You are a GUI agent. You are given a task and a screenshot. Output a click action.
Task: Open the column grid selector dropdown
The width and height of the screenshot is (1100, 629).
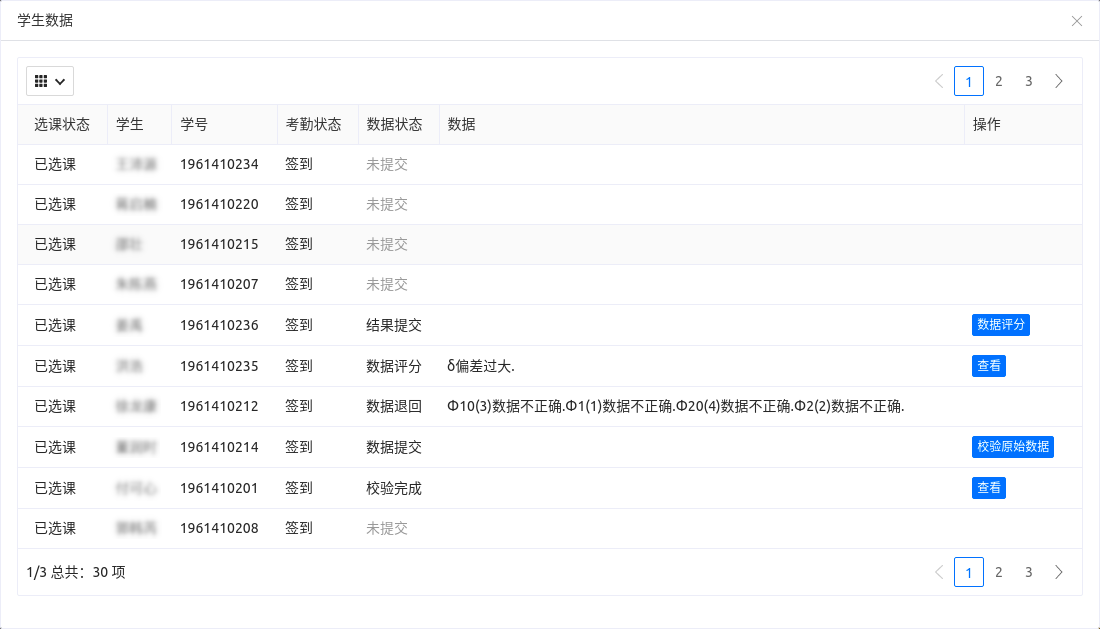coord(50,81)
